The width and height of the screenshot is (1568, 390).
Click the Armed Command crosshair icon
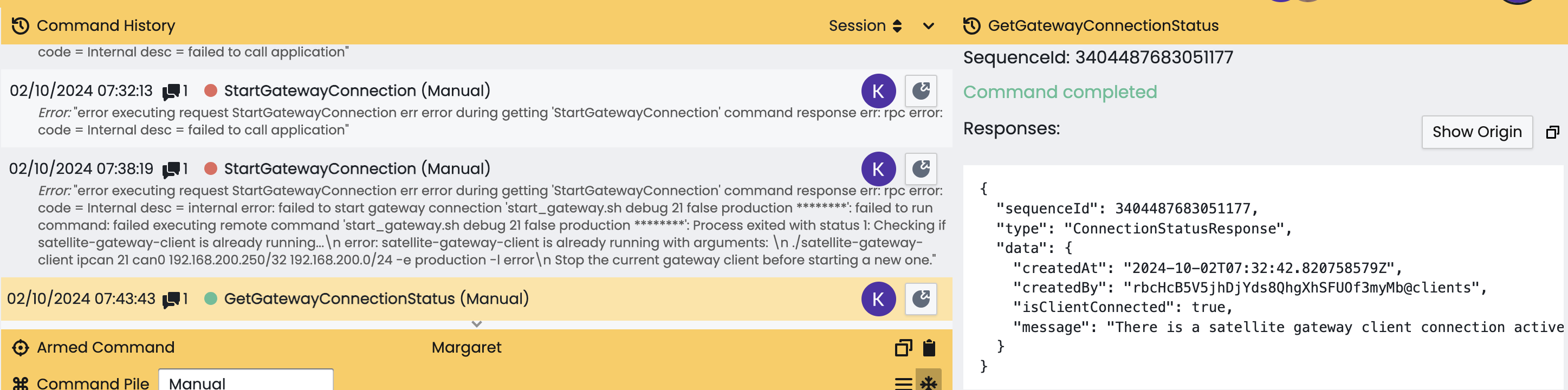click(20, 347)
